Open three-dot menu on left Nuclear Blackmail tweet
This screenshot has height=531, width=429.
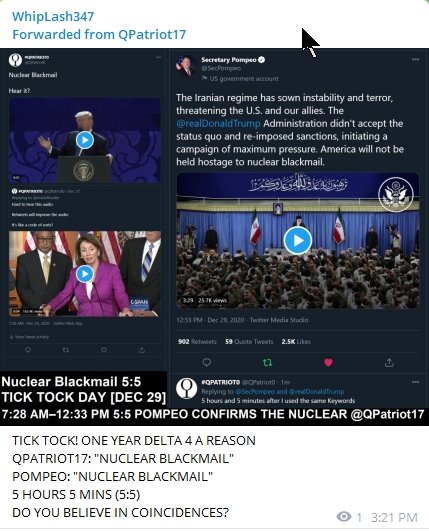pyautogui.click(x=158, y=57)
